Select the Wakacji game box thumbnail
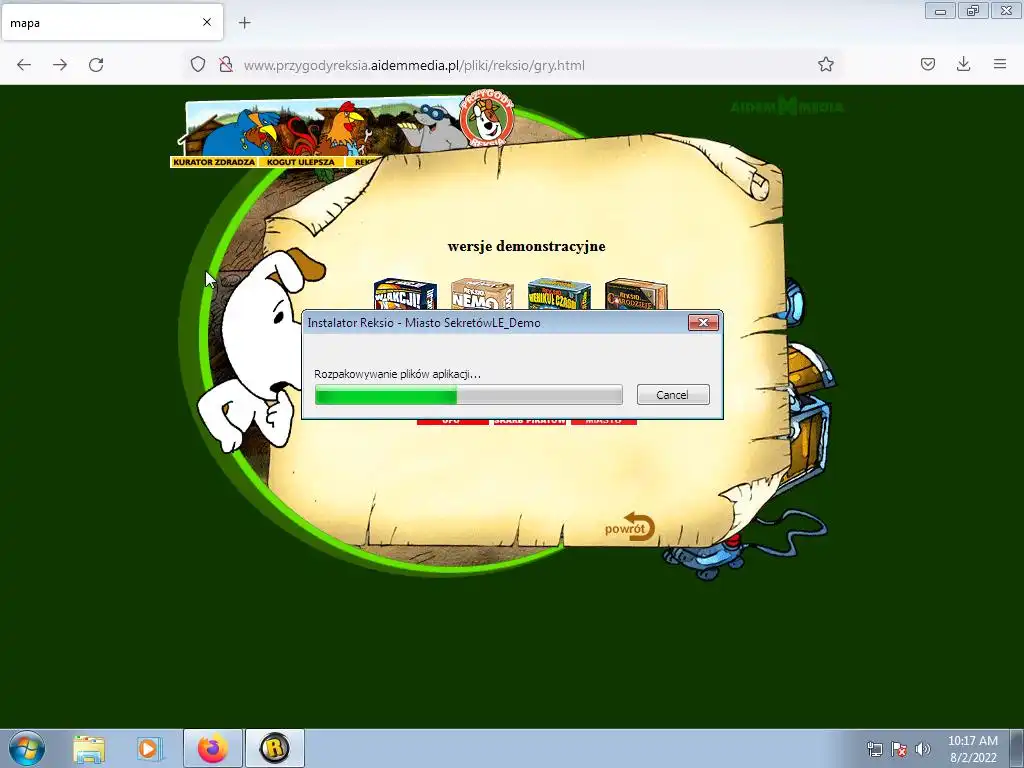Image resolution: width=1024 pixels, height=768 pixels. [405, 295]
